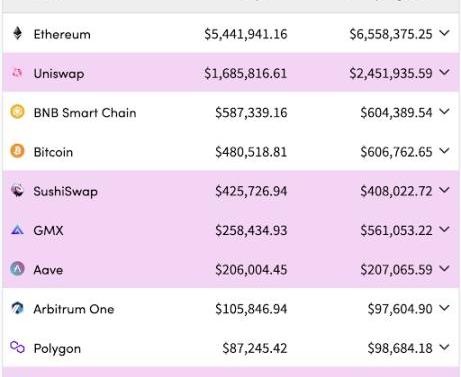
Task: Open the Bitcoin row dropdown arrow
Action: [x=444, y=151]
